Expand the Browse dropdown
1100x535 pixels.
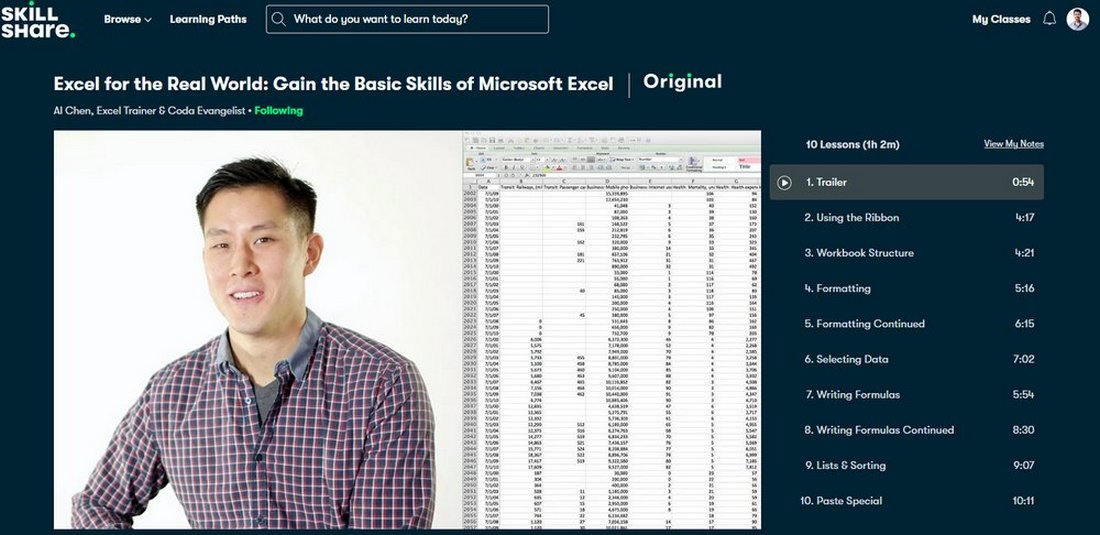click(128, 20)
